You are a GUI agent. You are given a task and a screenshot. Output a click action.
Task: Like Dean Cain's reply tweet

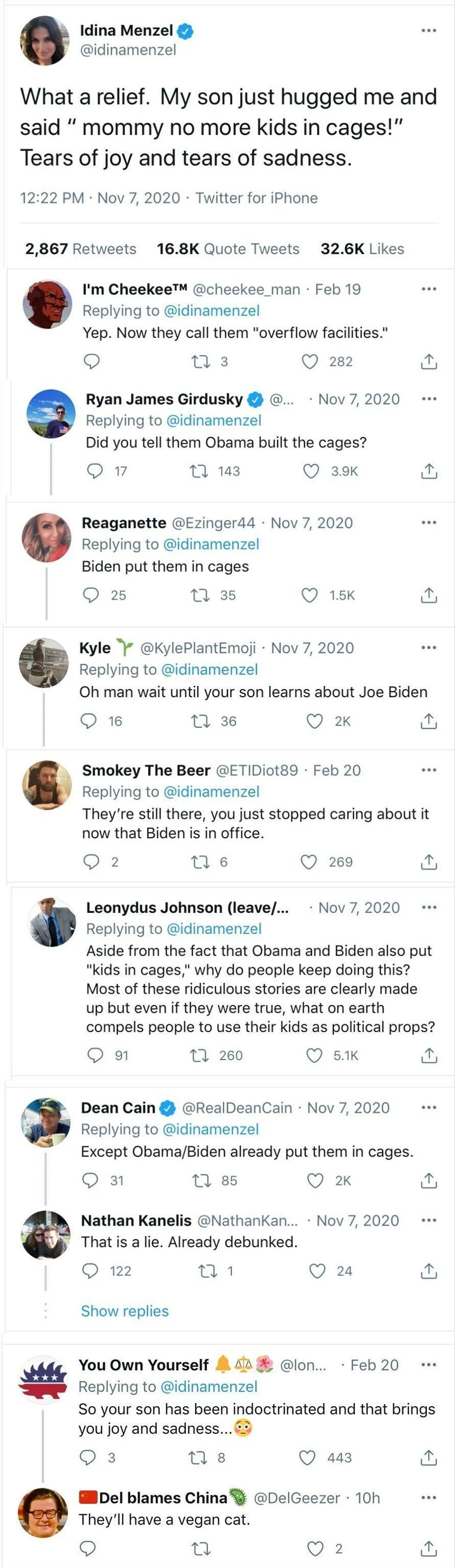pos(315,1180)
